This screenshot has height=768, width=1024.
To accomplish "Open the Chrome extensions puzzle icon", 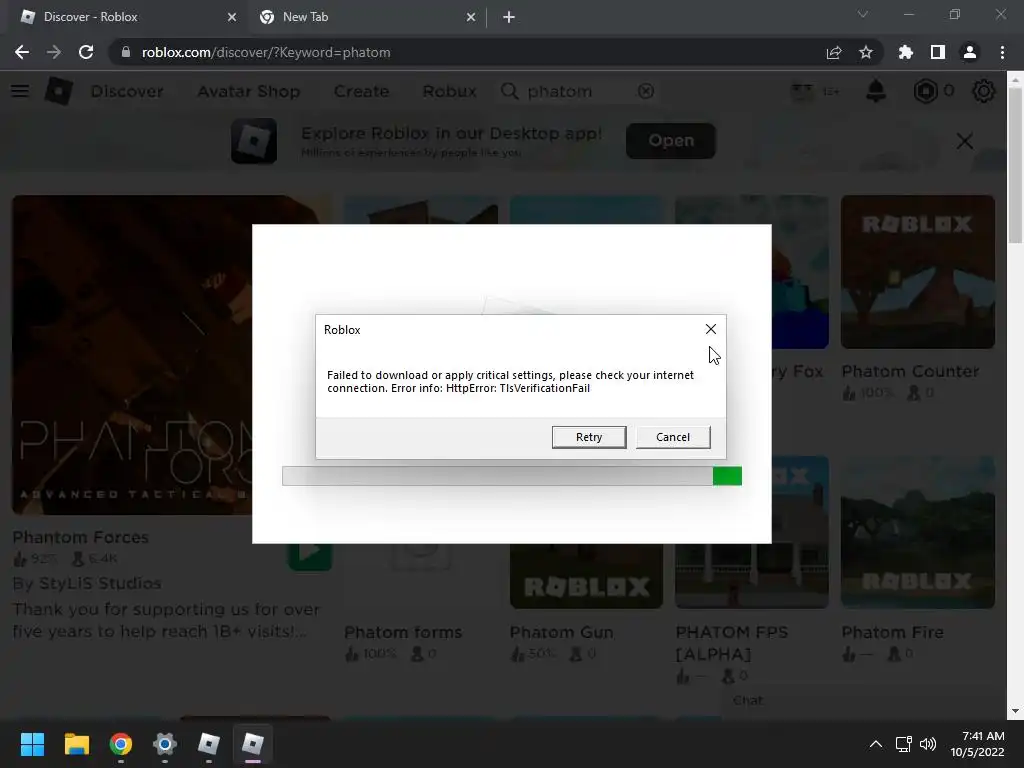I will (905, 52).
